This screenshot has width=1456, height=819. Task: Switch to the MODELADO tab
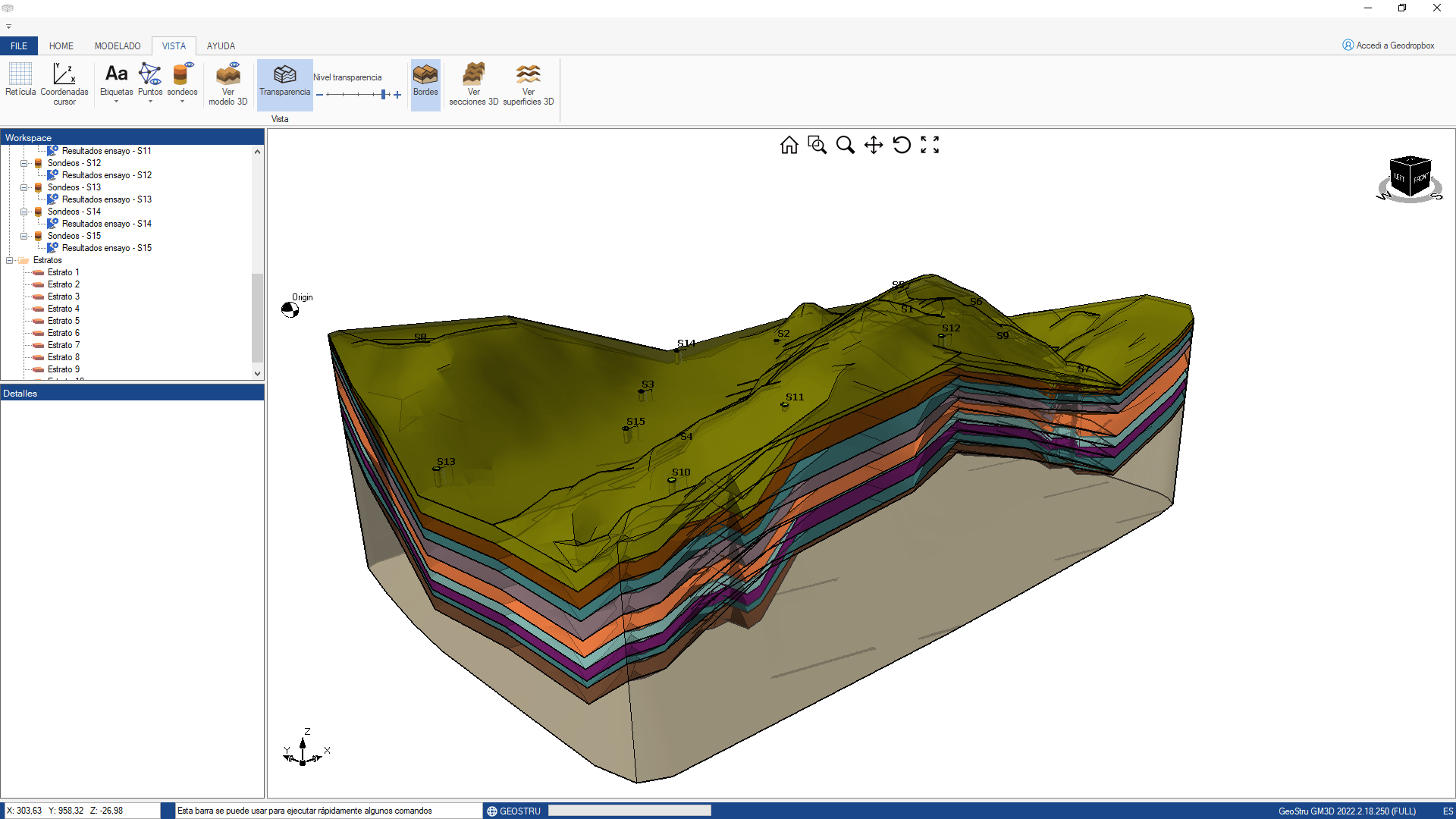point(118,45)
